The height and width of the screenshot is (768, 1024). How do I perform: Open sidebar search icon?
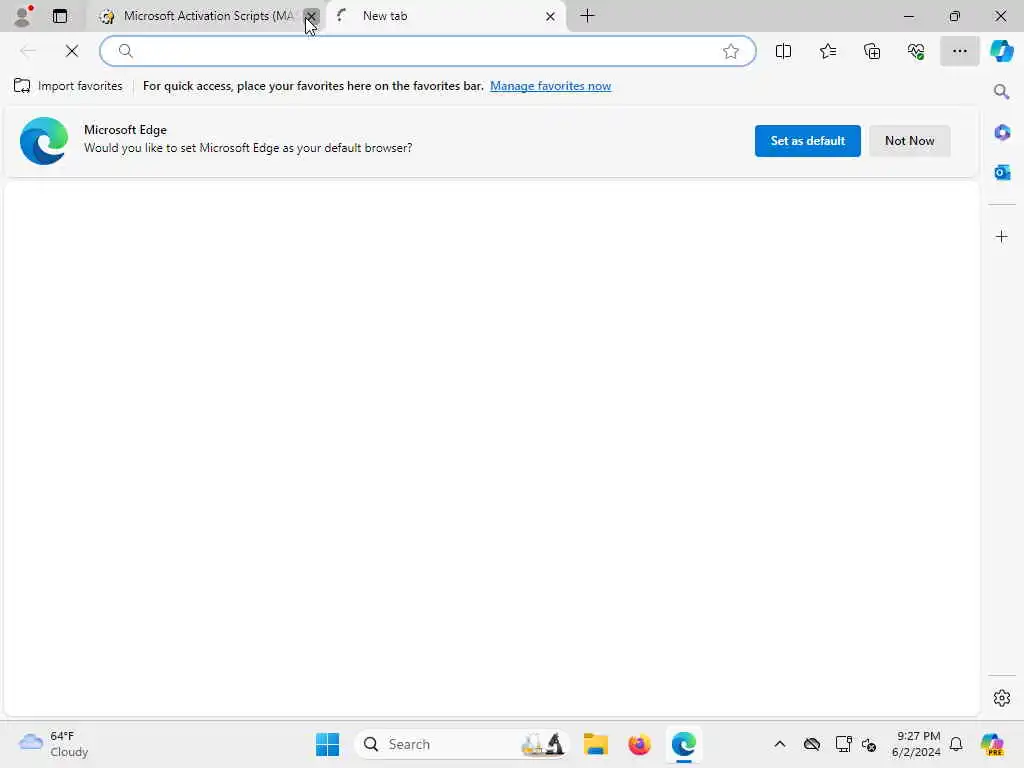1001,92
